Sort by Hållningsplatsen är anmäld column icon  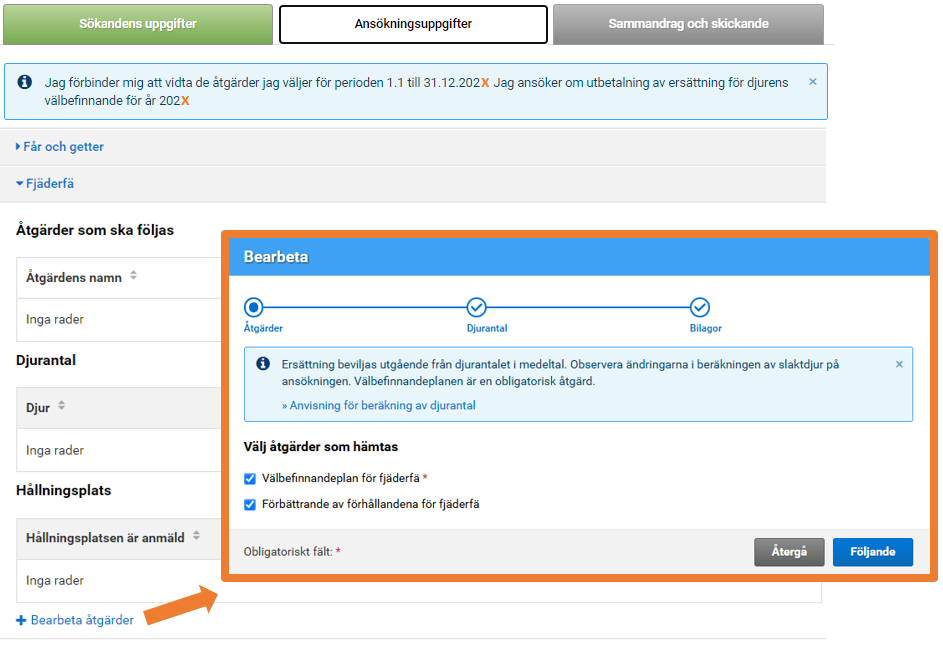pyautogui.click(x=197, y=537)
